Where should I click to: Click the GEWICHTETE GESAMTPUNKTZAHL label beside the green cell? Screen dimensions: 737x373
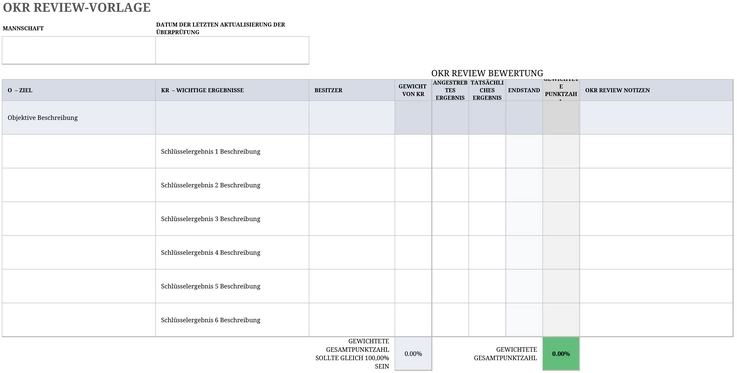pyautogui.click(x=505, y=354)
